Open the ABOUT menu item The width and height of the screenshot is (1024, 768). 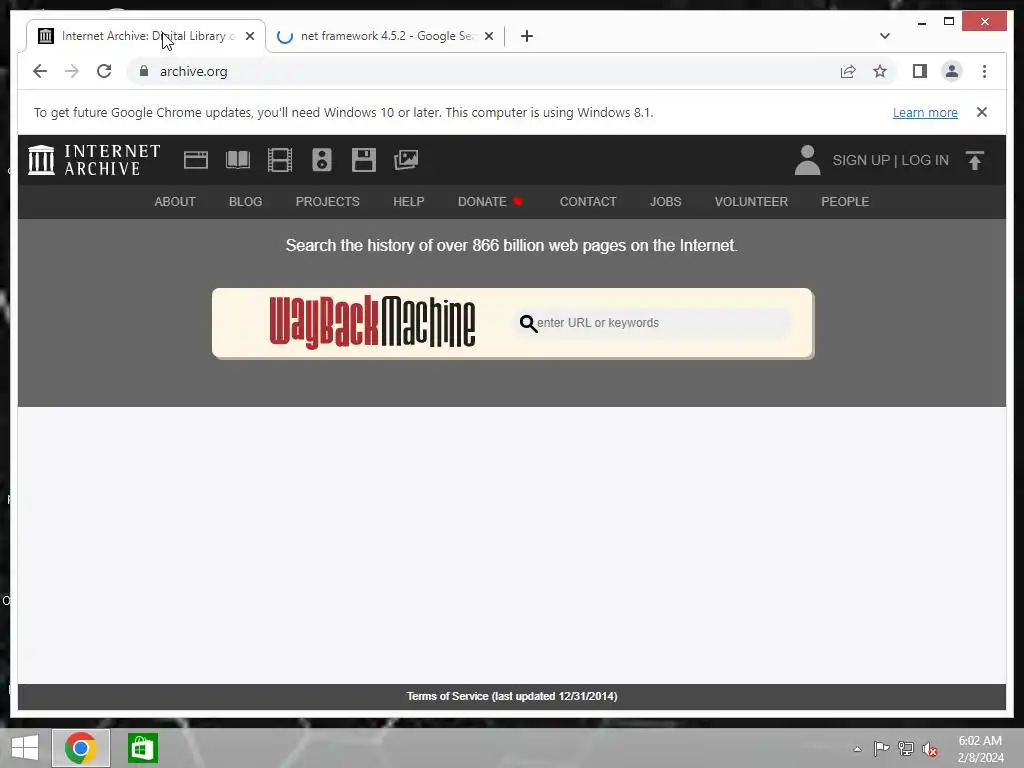click(x=174, y=202)
